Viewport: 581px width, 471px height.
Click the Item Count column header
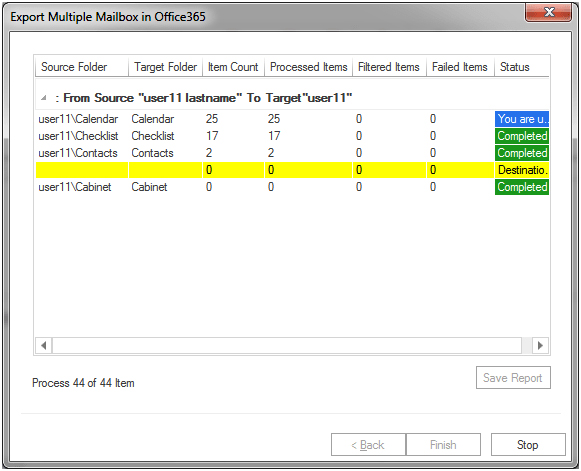point(233,67)
